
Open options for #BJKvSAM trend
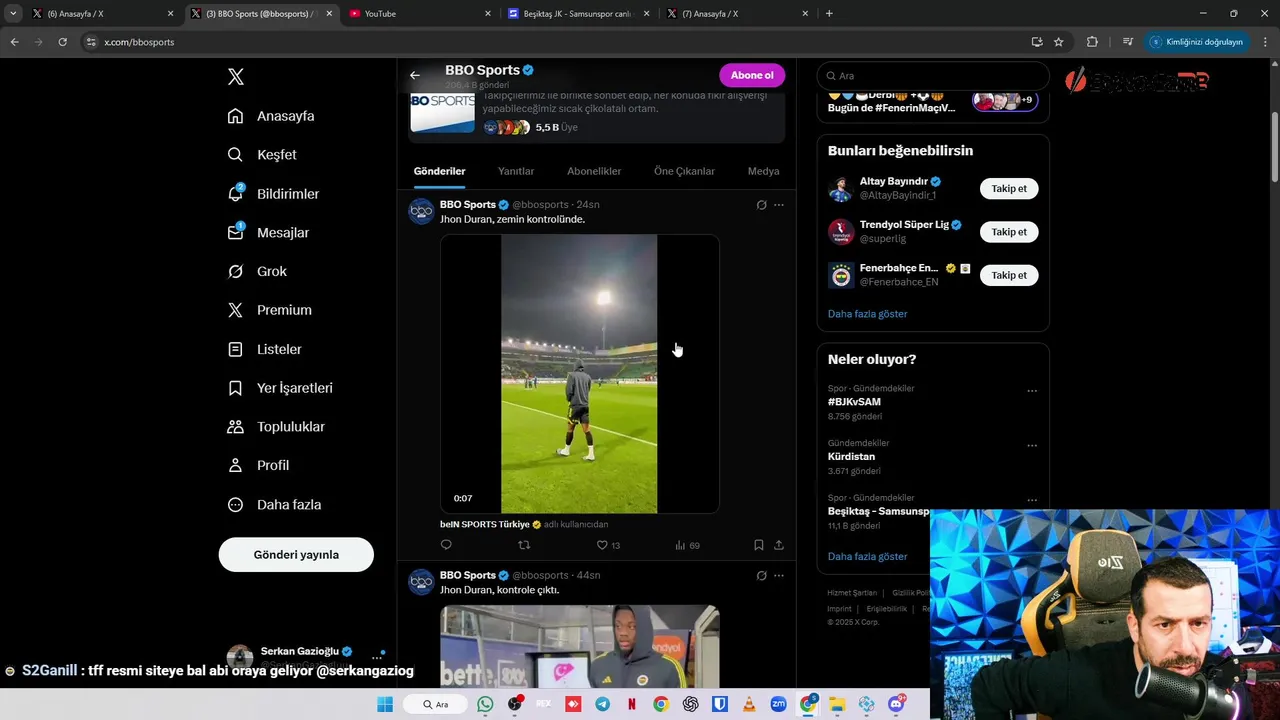pos(1032,391)
